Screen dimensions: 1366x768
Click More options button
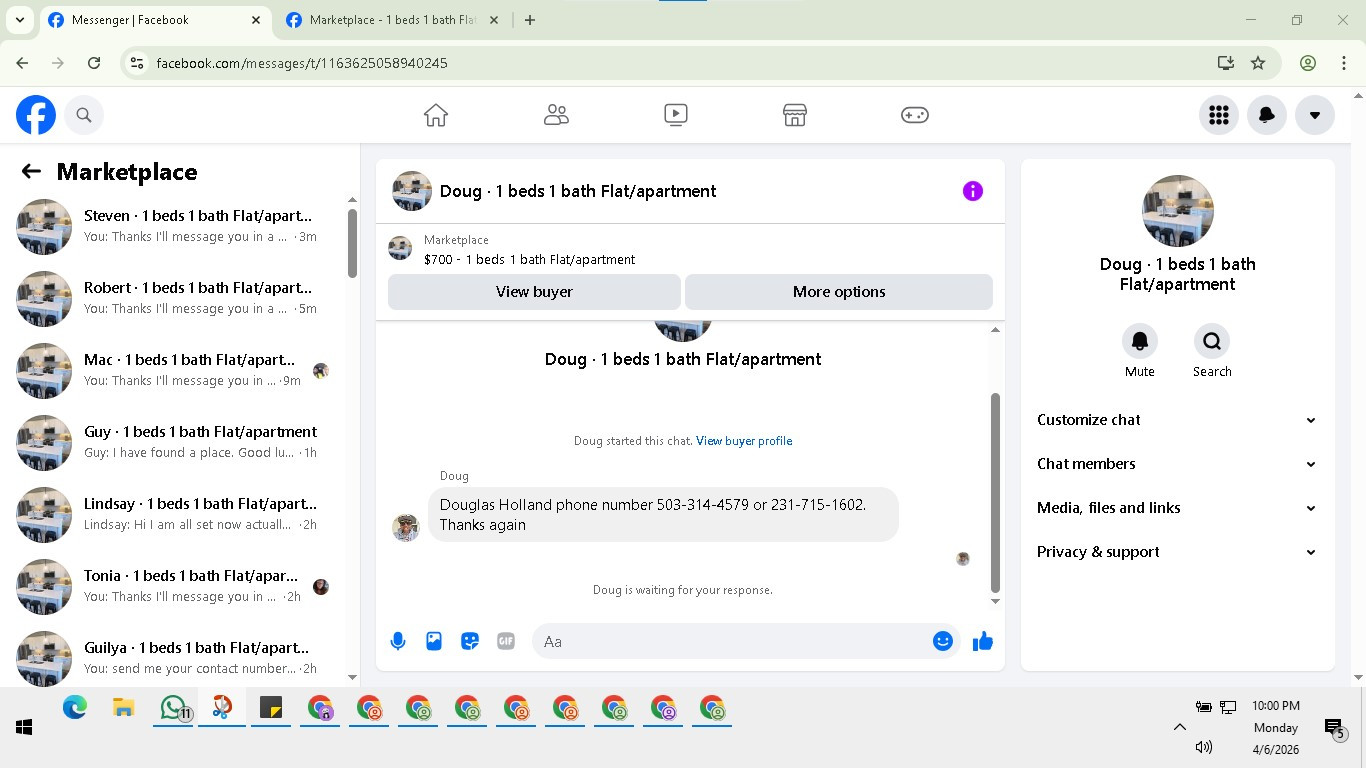[x=839, y=292]
